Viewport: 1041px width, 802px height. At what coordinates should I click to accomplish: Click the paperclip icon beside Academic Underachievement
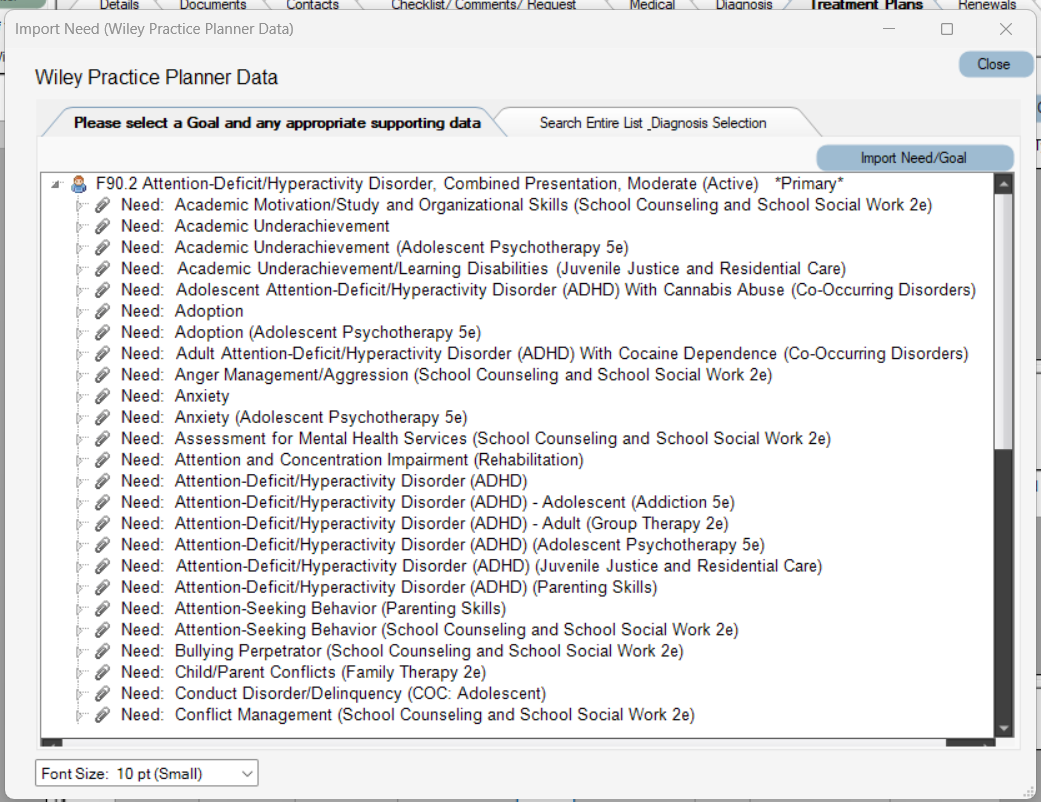click(x=104, y=226)
